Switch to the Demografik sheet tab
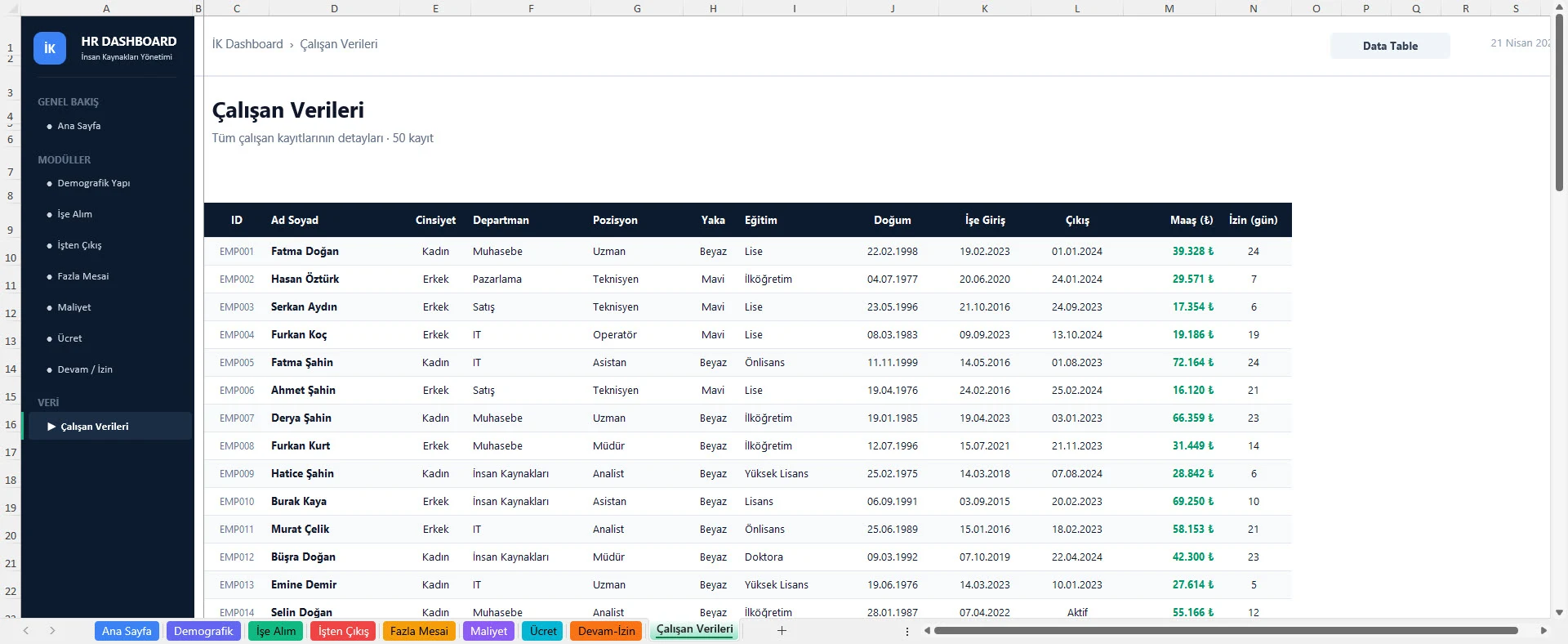The image size is (1568, 644). click(x=203, y=631)
